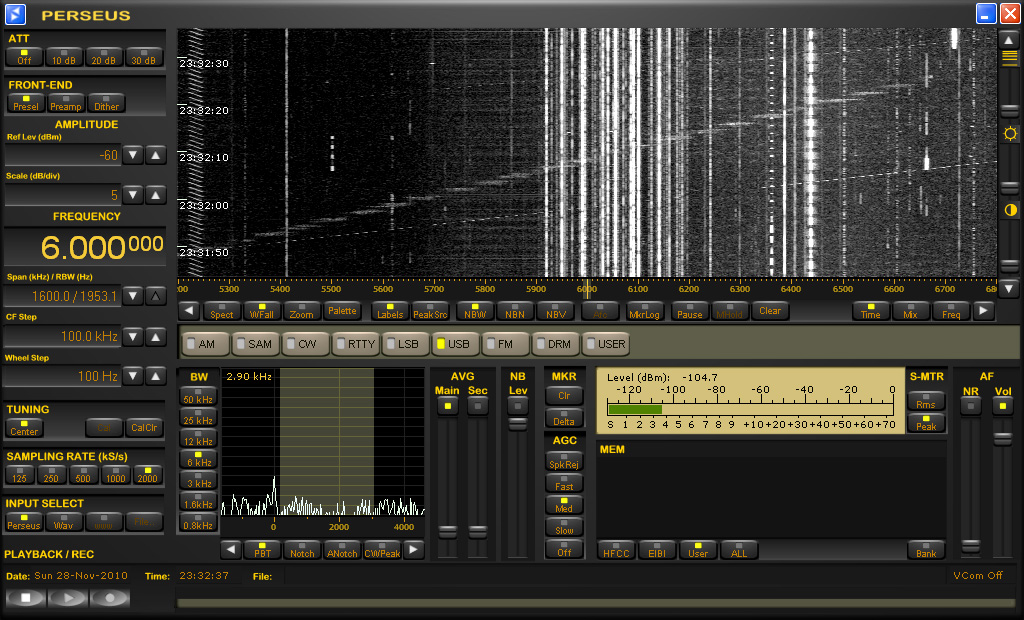Enable the NR noise reduction toggle

(970, 406)
